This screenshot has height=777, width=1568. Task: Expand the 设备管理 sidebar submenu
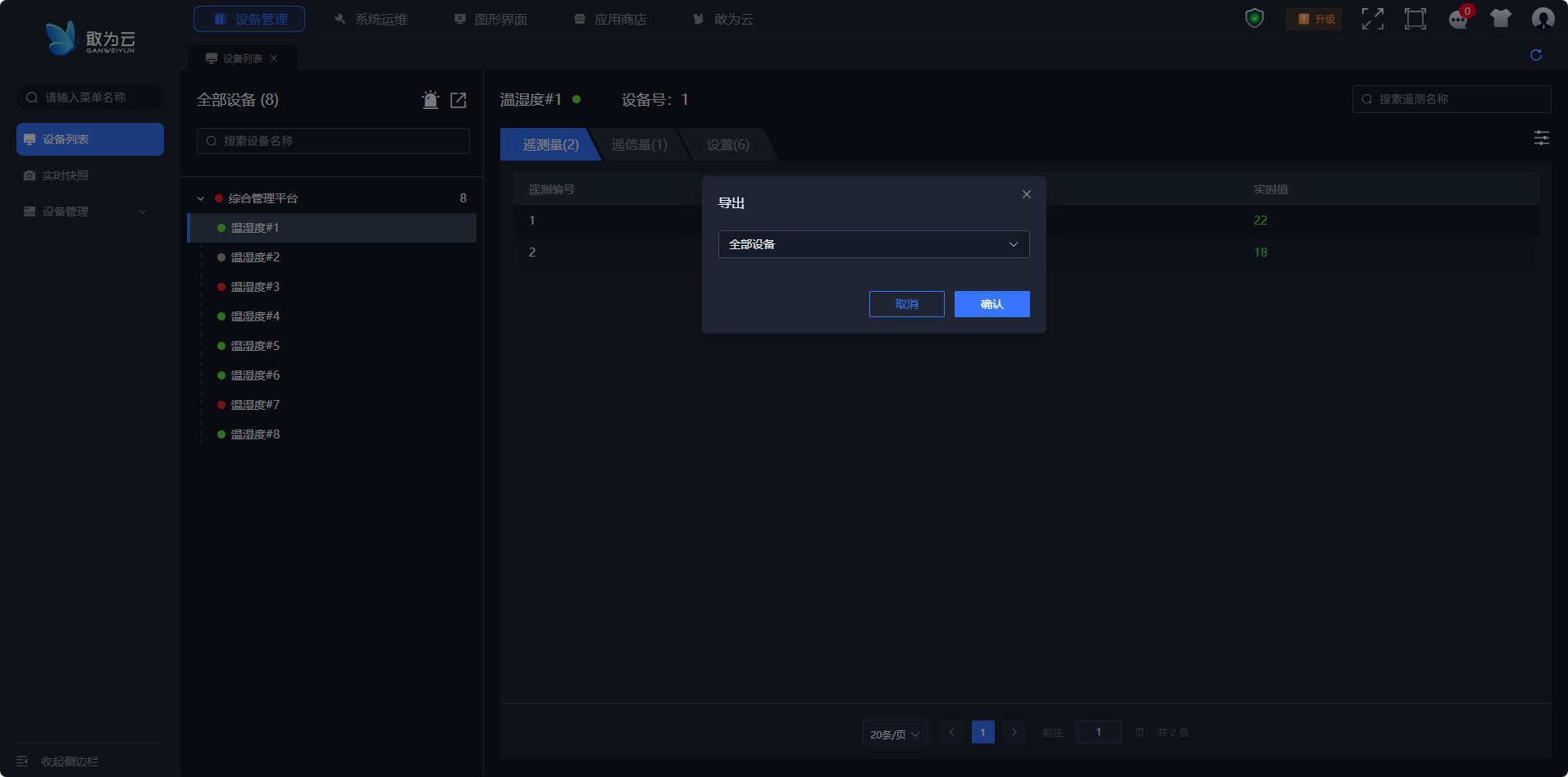(90, 211)
